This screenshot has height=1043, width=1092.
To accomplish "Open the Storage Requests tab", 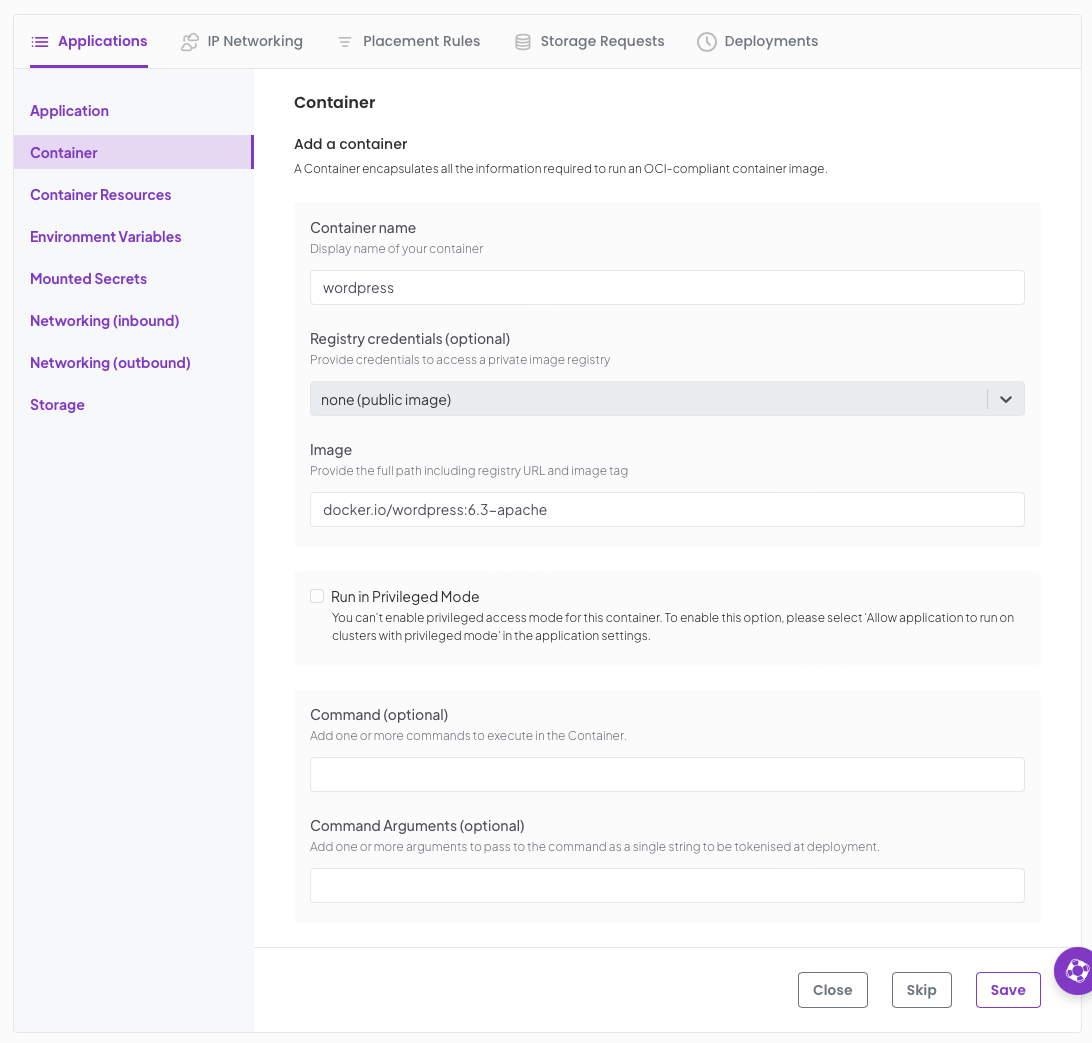I will 589,42.
